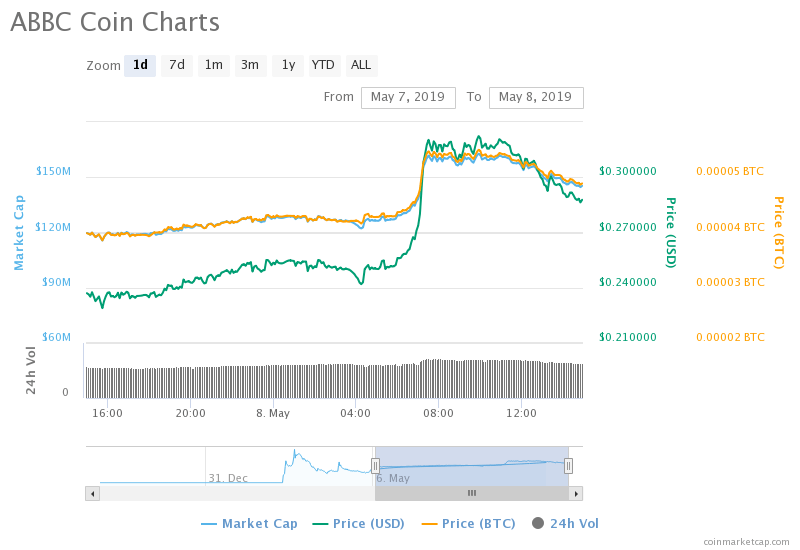800x550 pixels.
Task: Select the 1d zoom range
Action: [x=140, y=65]
